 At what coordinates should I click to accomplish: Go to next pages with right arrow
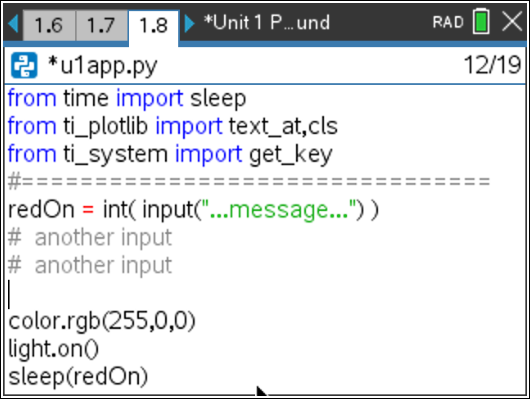(190, 24)
